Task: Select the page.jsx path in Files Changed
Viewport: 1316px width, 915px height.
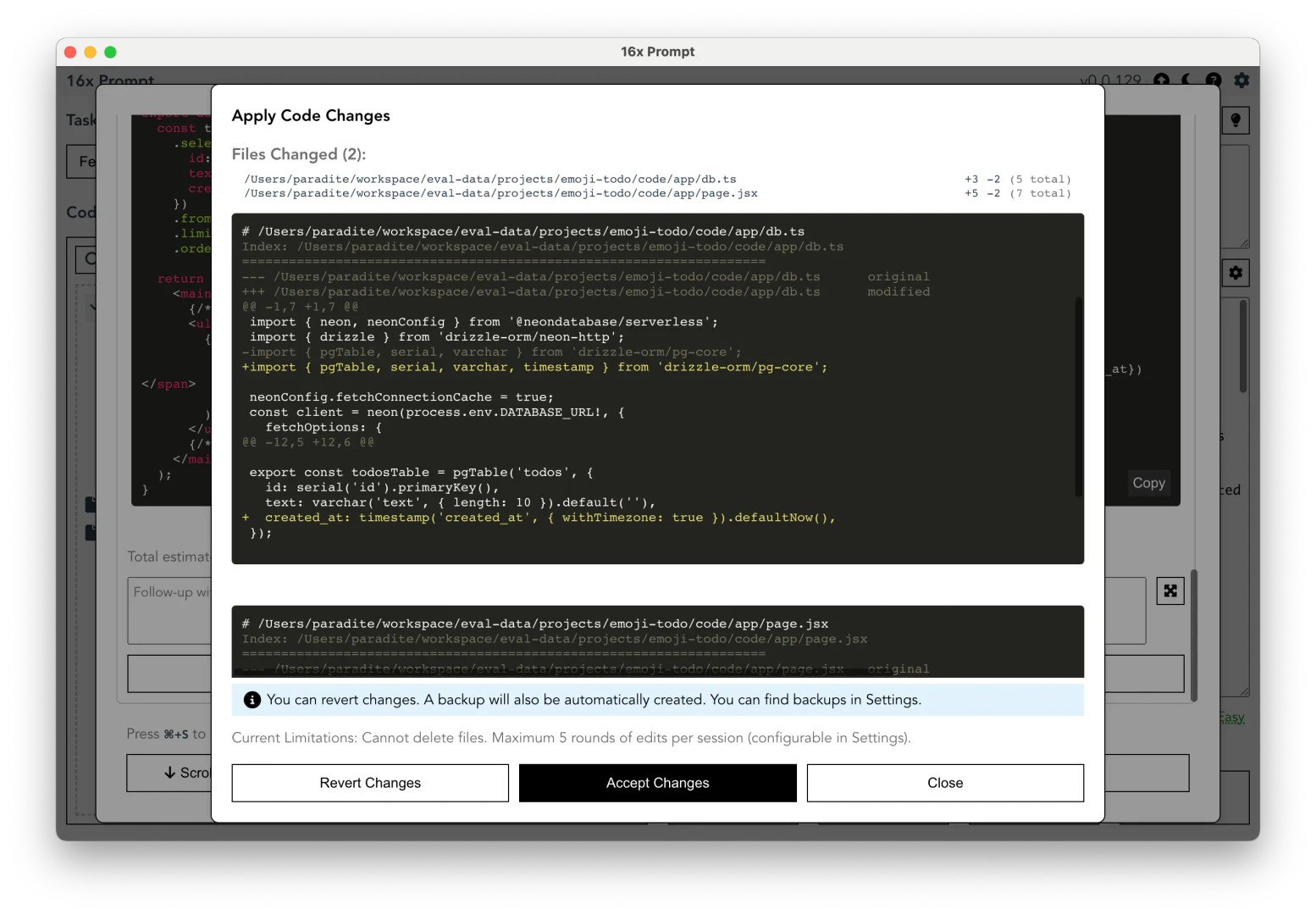Action: tap(500, 194)
